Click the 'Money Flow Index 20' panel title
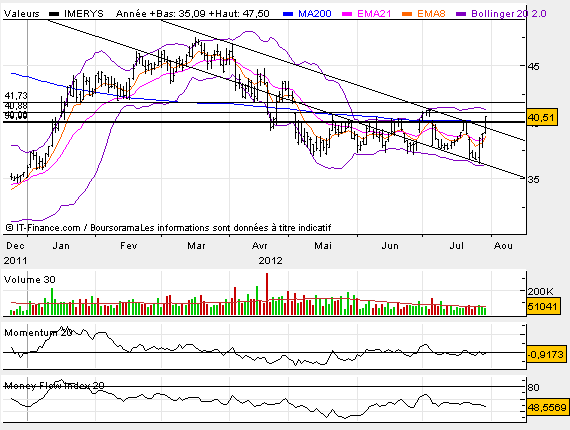 click(x=54, y=386)
